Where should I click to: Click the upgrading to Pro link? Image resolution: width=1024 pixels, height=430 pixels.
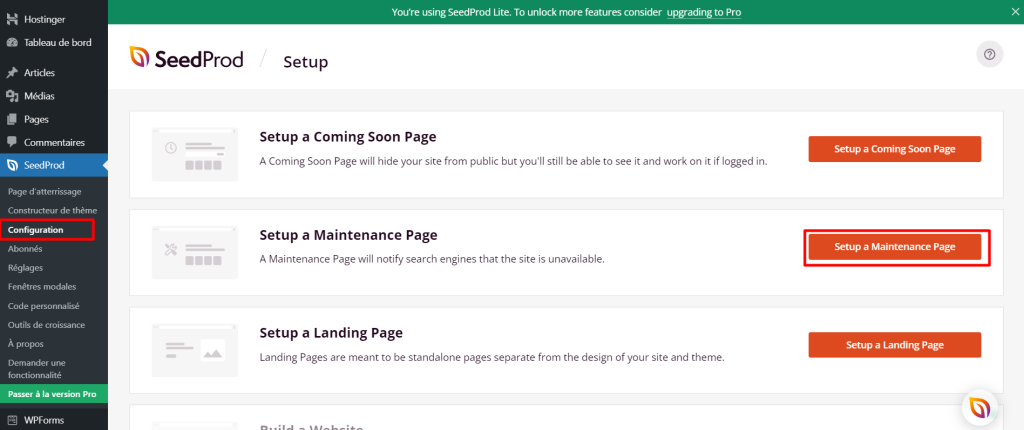(x=704, y=12)
